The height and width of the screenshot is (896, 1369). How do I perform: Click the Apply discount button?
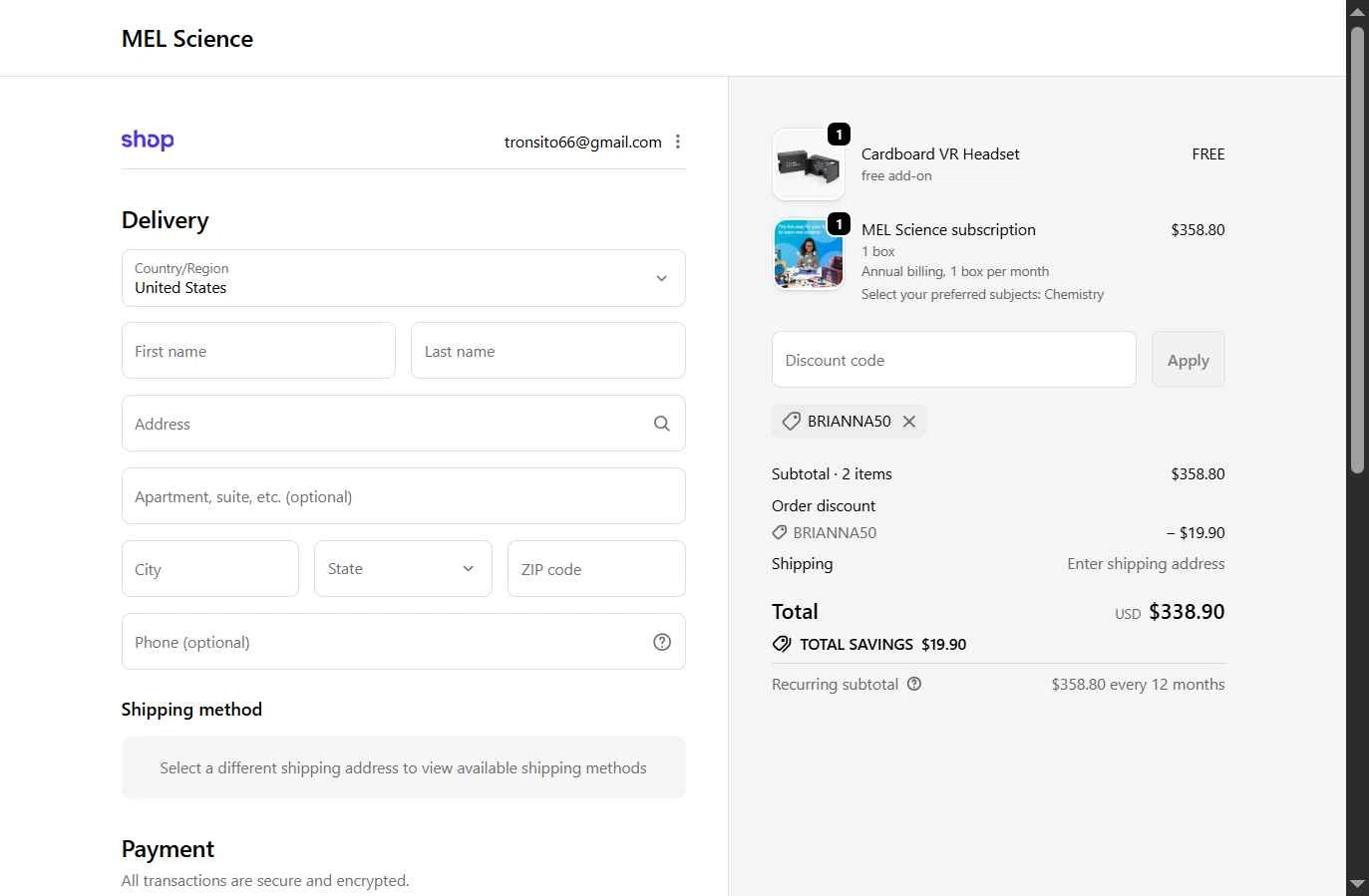tap(1189, 359)
